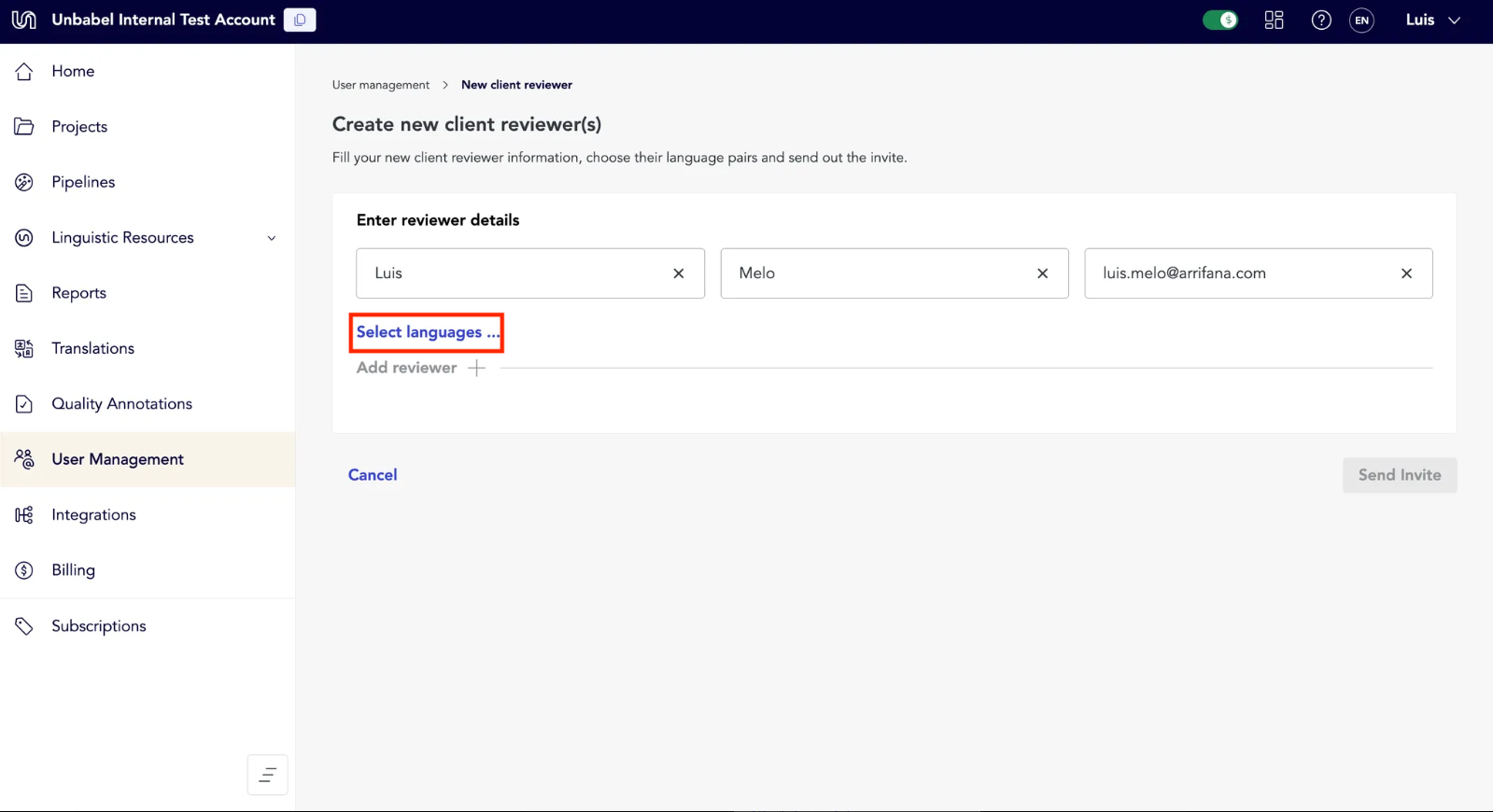Click the Quality Annotations icon

coord(24,404)
